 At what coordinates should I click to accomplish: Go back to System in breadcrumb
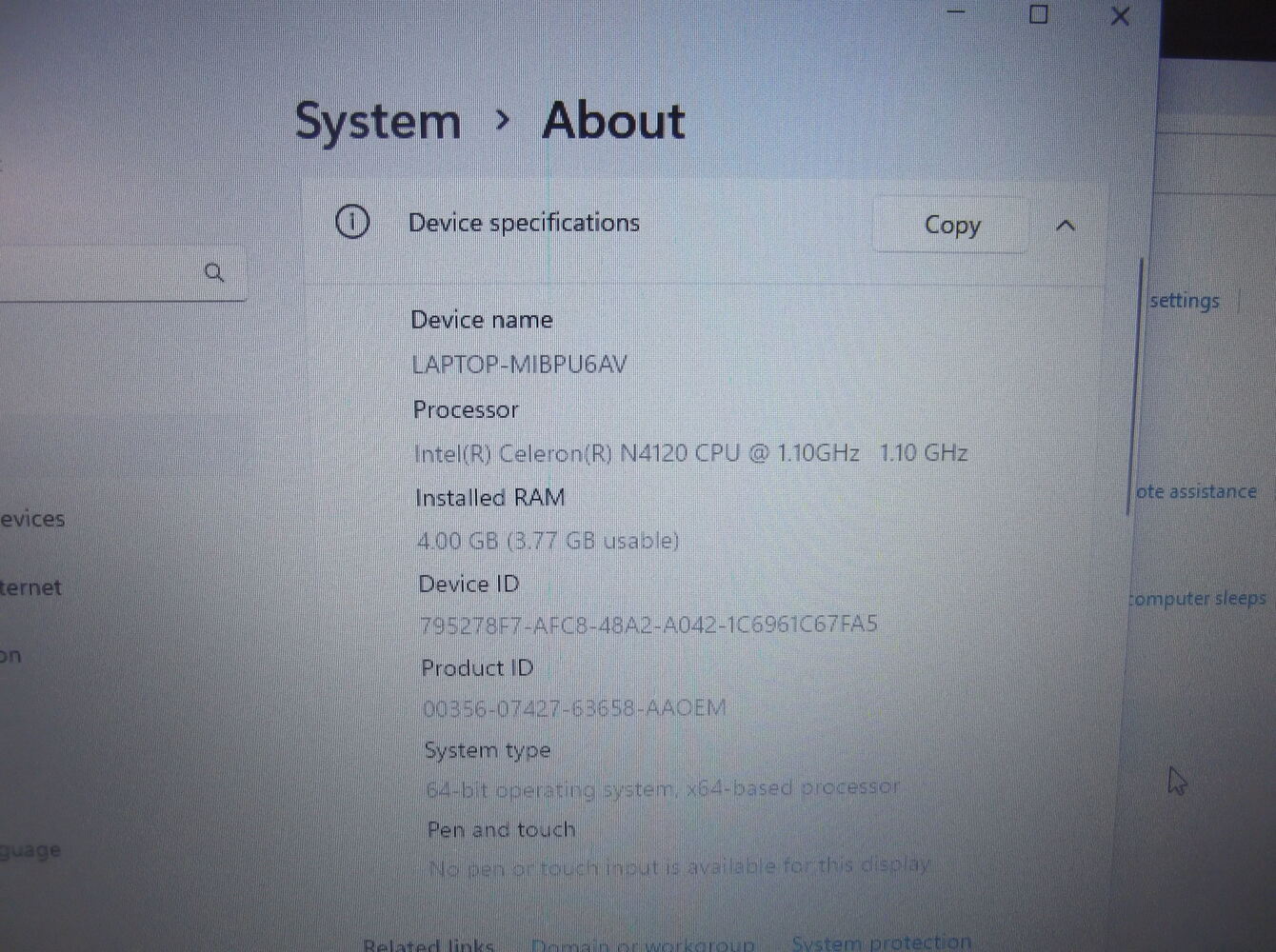coord(378,122)
